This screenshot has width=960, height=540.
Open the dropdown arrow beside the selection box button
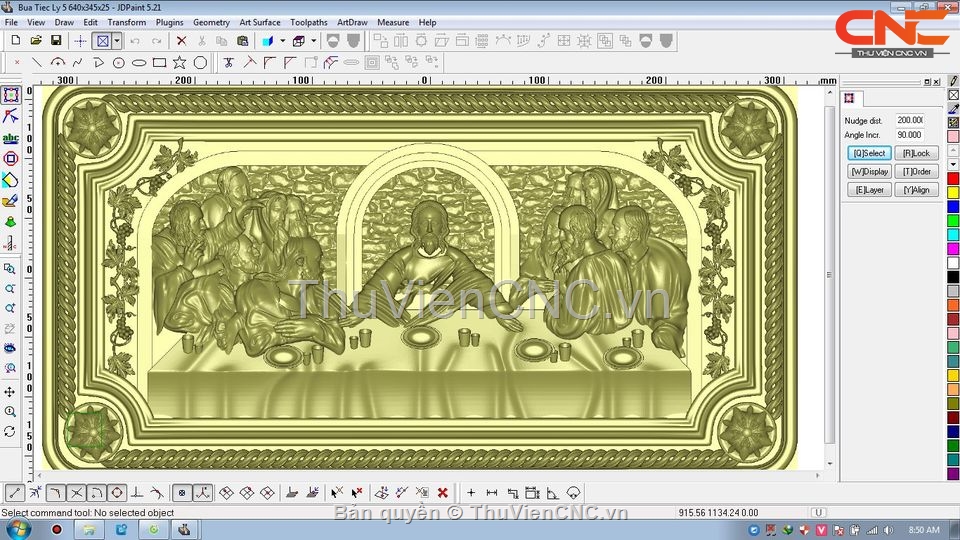(x=116, y=41)
